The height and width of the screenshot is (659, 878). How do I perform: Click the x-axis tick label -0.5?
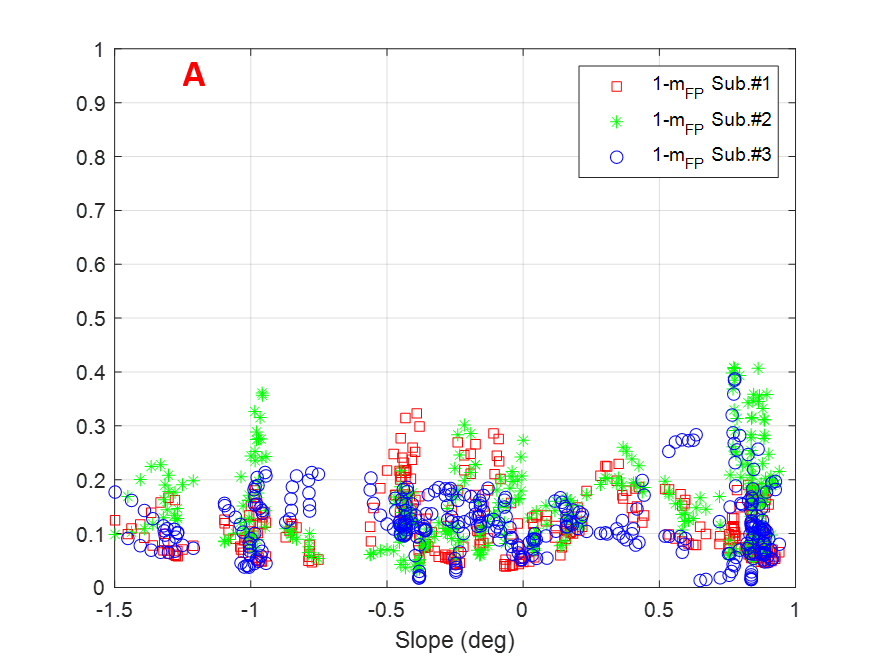[386, 610]
